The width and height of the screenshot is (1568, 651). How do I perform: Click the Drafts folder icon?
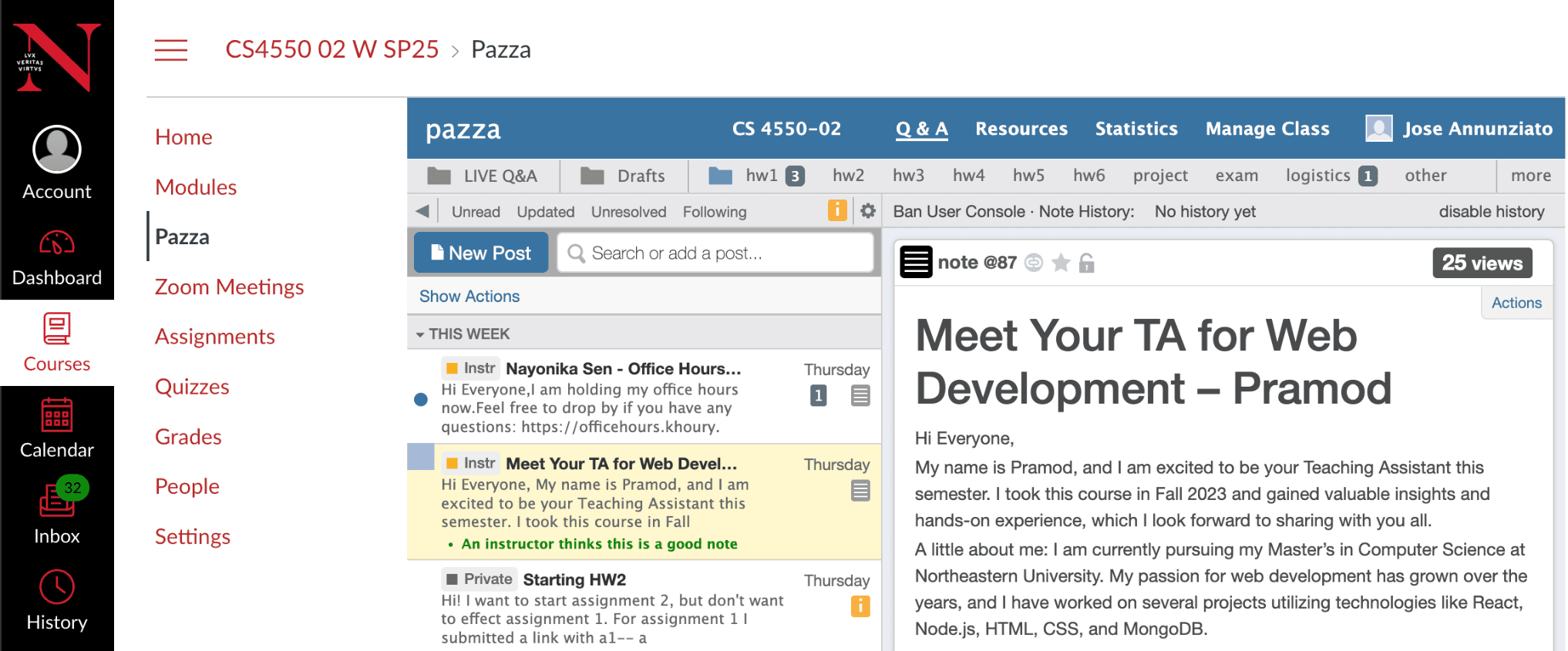pos(592,176)
